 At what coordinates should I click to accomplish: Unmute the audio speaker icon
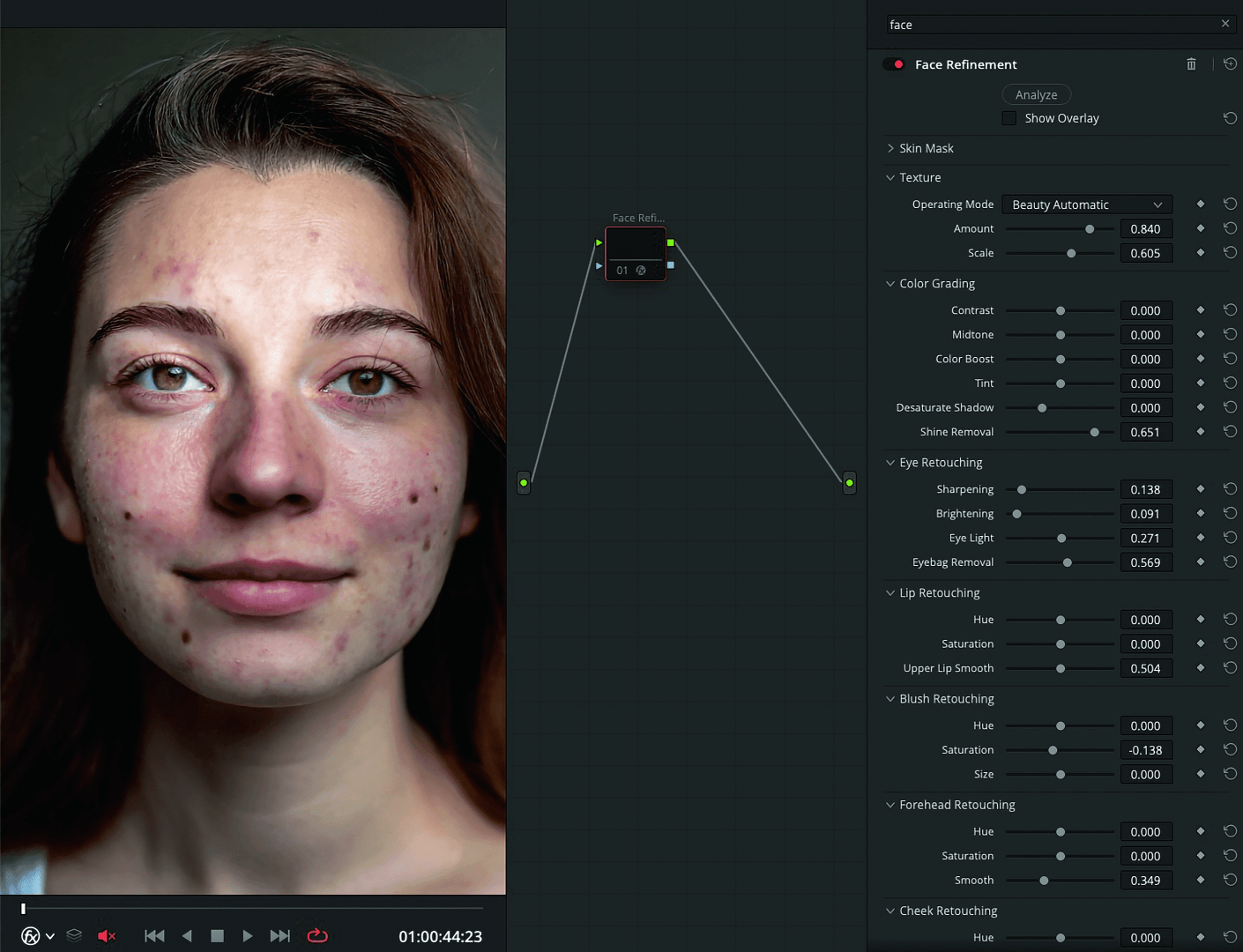point(106,935)
